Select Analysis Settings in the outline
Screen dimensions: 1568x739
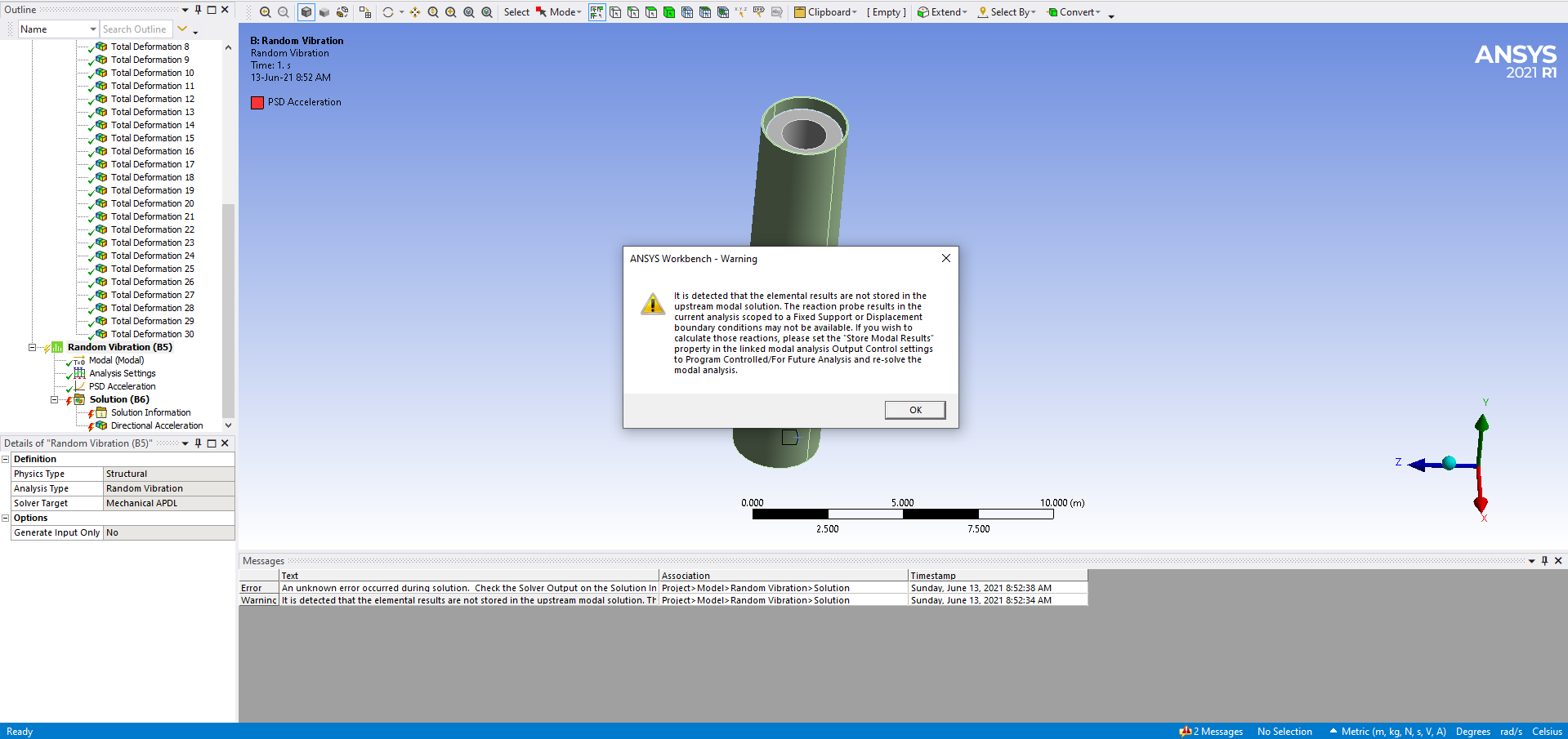122,373
